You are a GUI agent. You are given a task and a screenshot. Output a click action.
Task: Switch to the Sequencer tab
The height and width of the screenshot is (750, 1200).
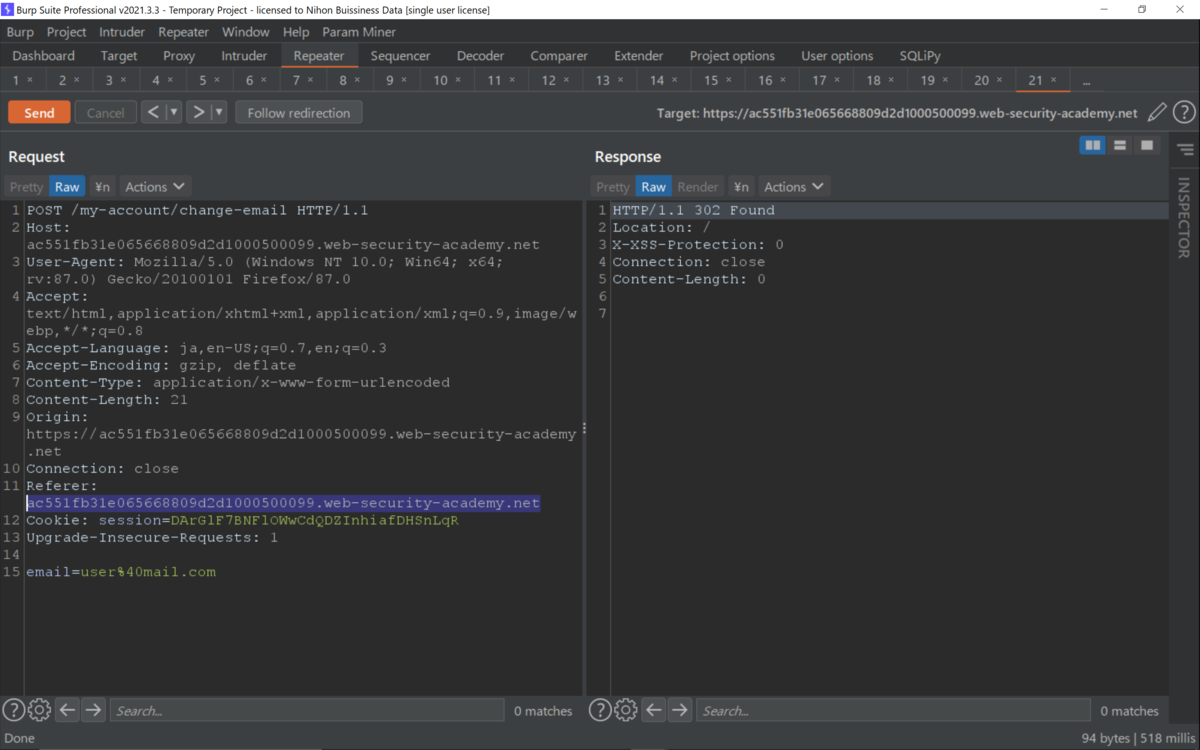pos(400,56)
